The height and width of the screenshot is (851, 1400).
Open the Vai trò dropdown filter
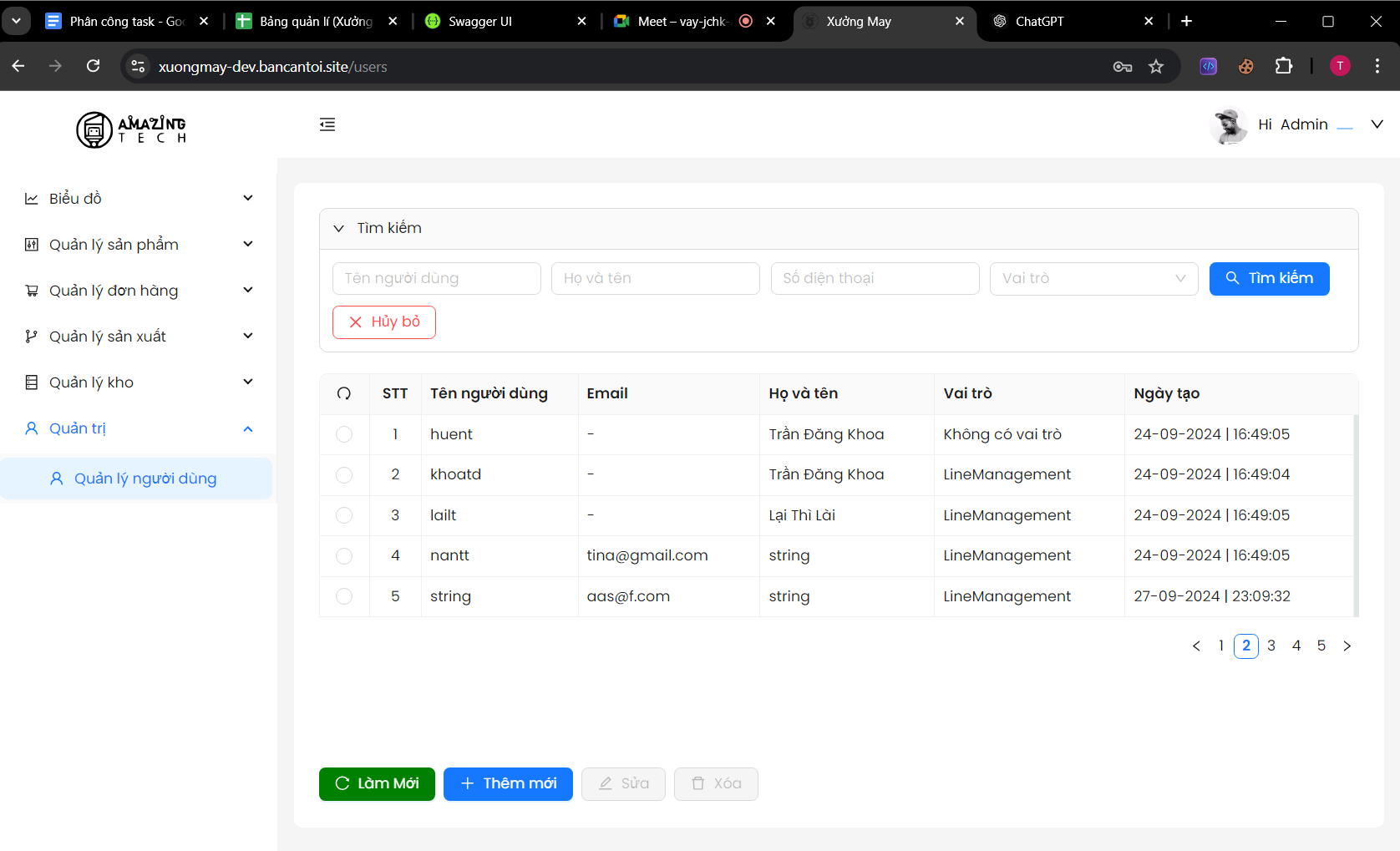(1093, 279)
